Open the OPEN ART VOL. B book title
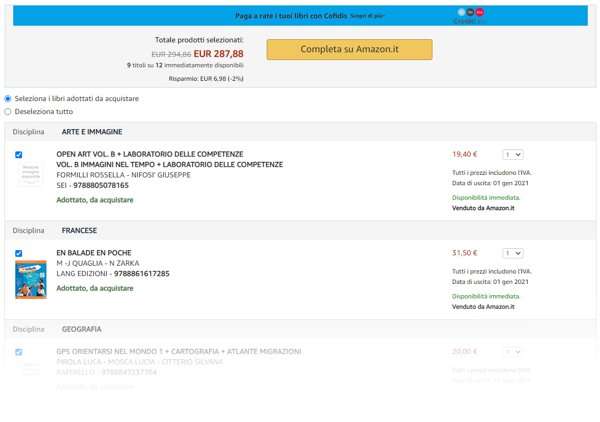Viewport: 600px width, 422px height. [x=170, y=159]
